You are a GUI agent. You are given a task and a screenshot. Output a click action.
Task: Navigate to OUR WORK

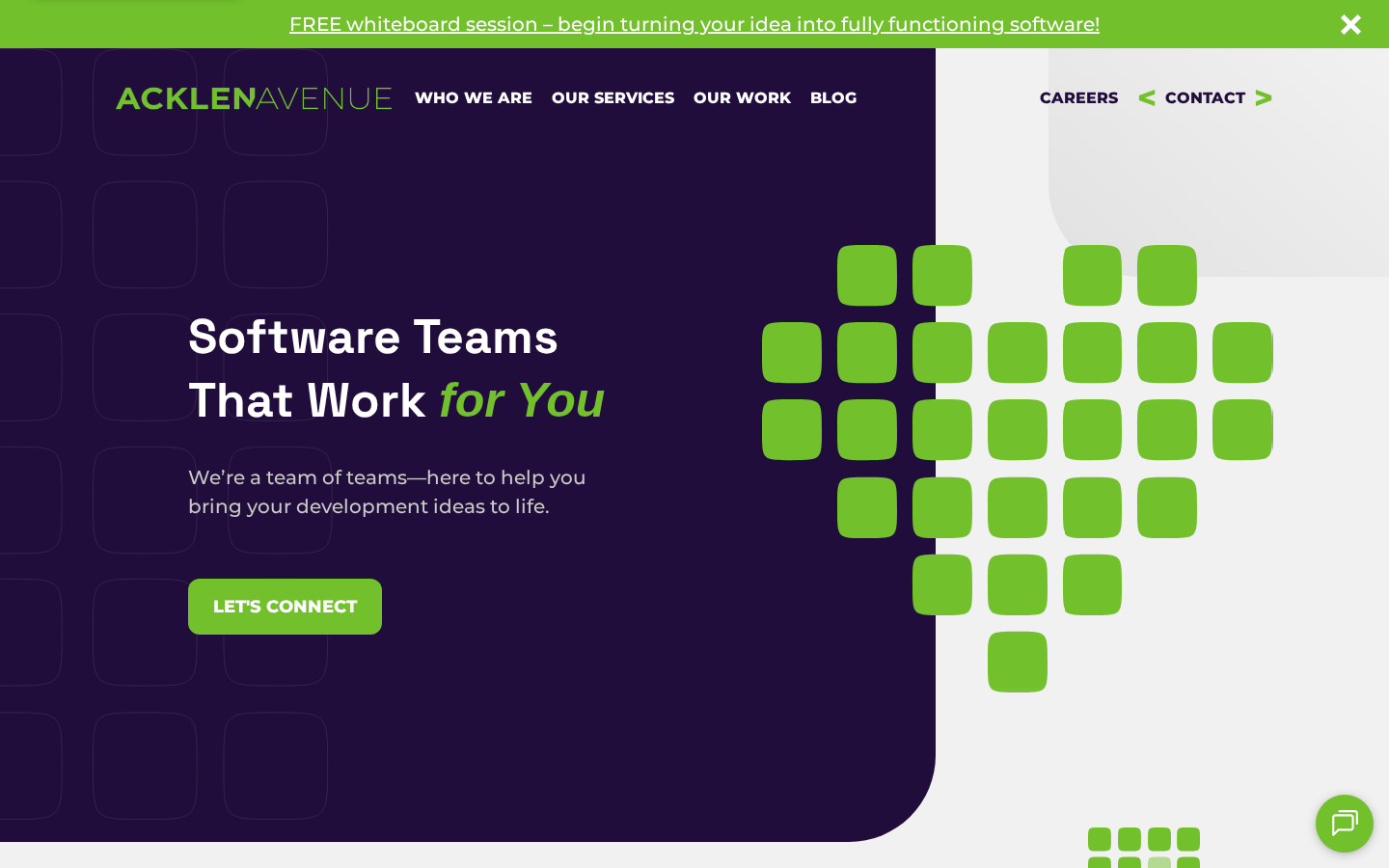point(742,98)
